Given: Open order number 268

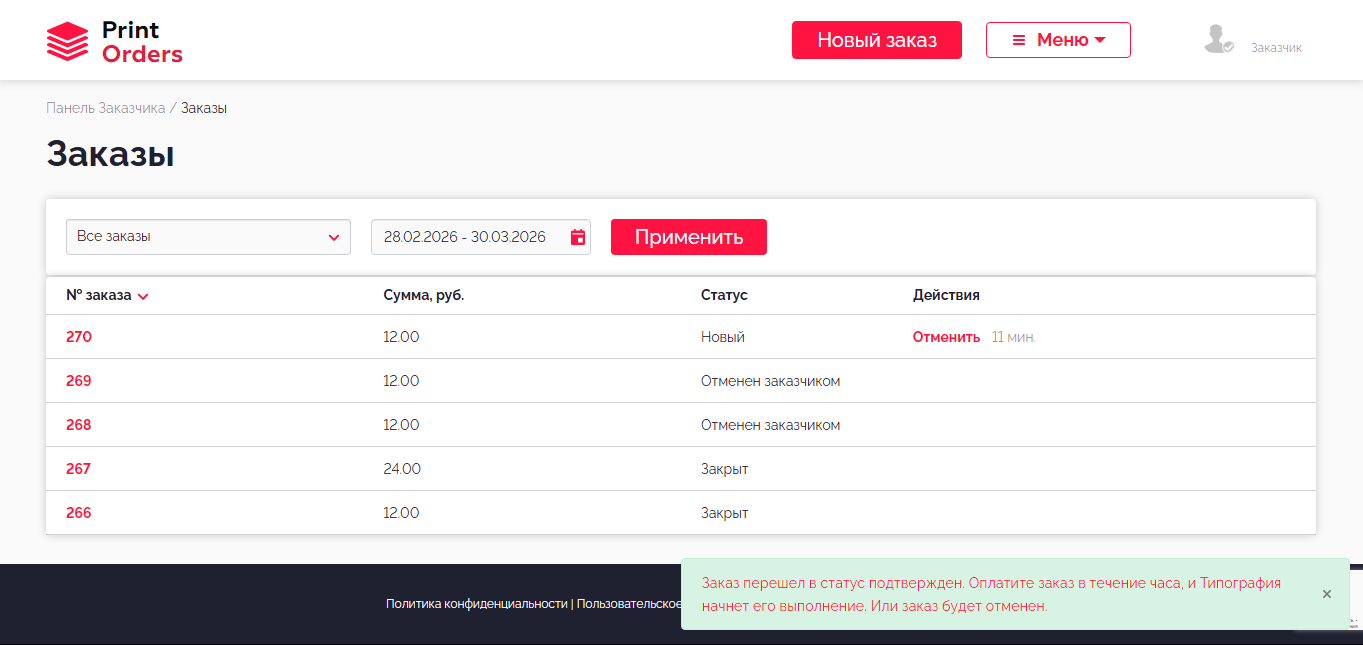Looking at the screenshot, I should [79, 425].
